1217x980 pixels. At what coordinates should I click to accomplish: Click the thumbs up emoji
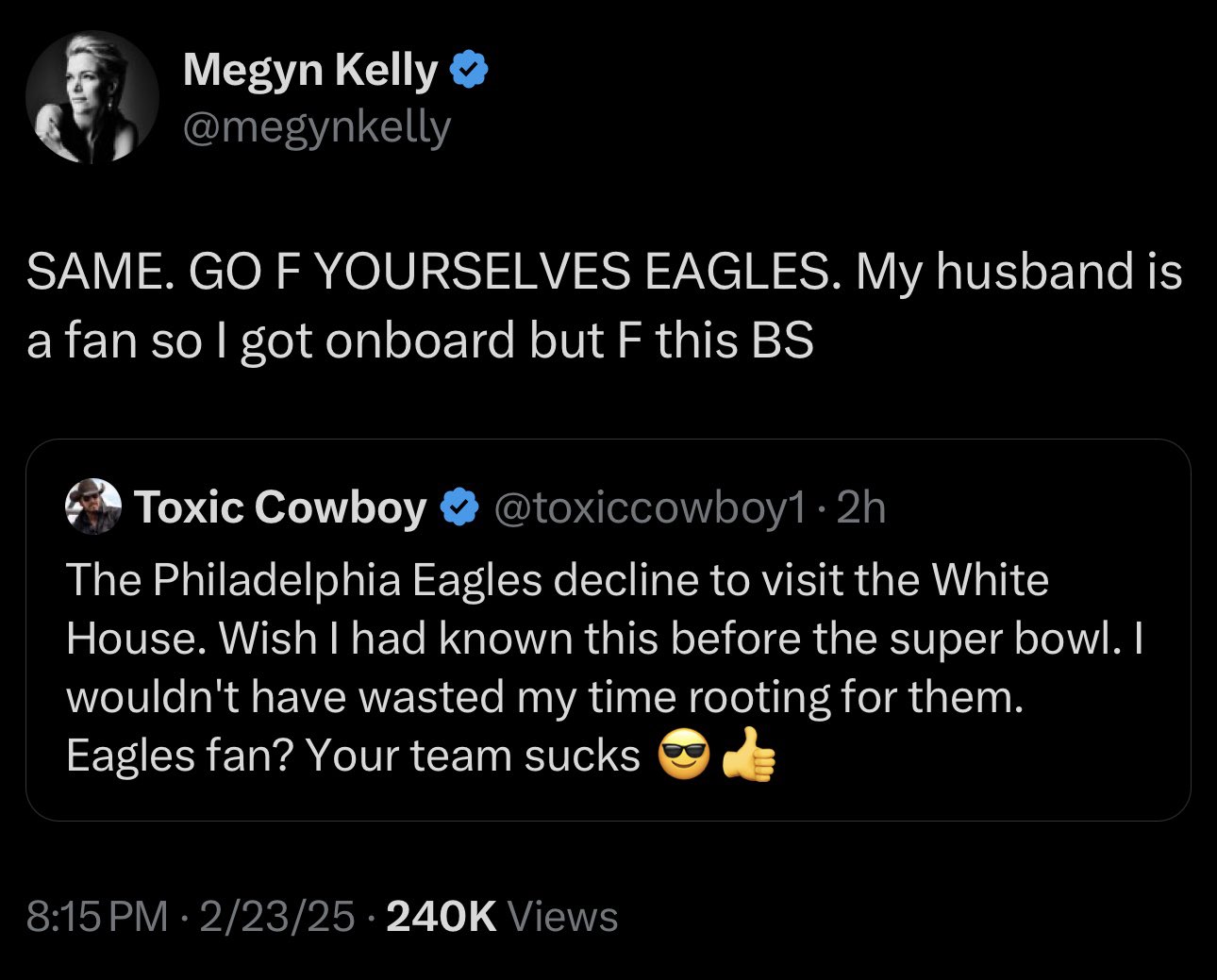click(748, 756)
